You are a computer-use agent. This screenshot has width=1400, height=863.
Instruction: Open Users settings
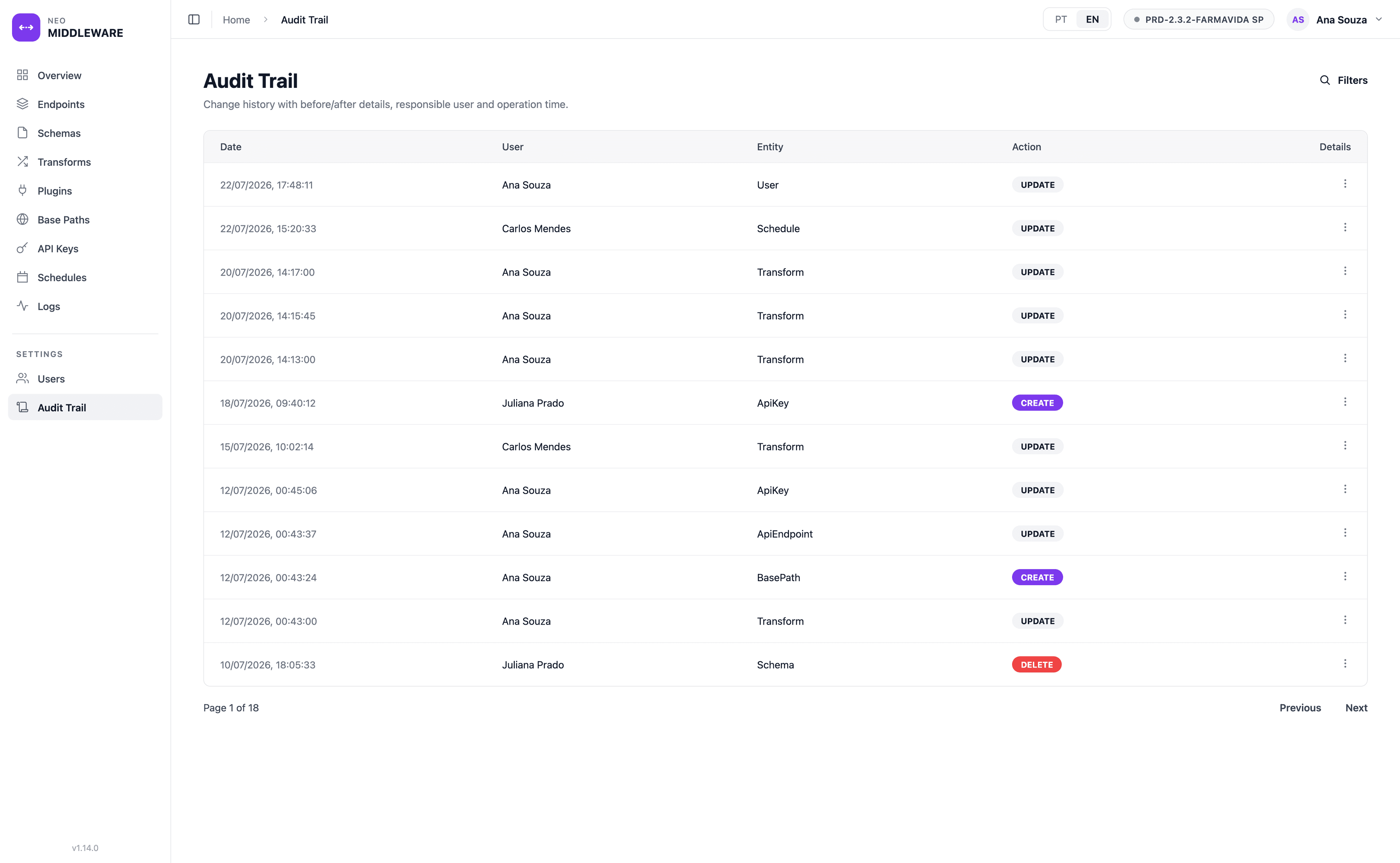click(x=85, y=378)
